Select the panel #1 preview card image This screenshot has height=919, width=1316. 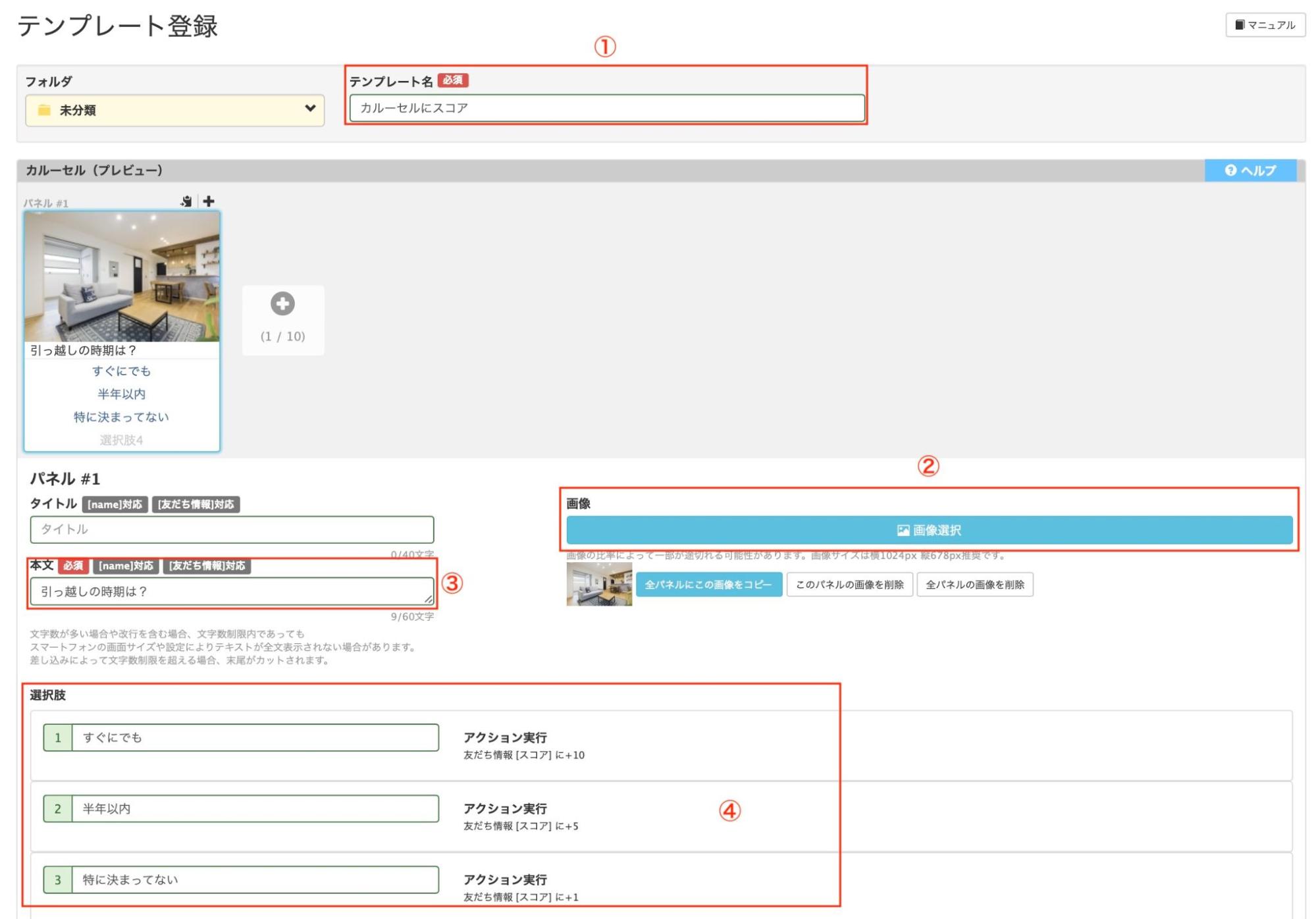(x=122, y=276)
